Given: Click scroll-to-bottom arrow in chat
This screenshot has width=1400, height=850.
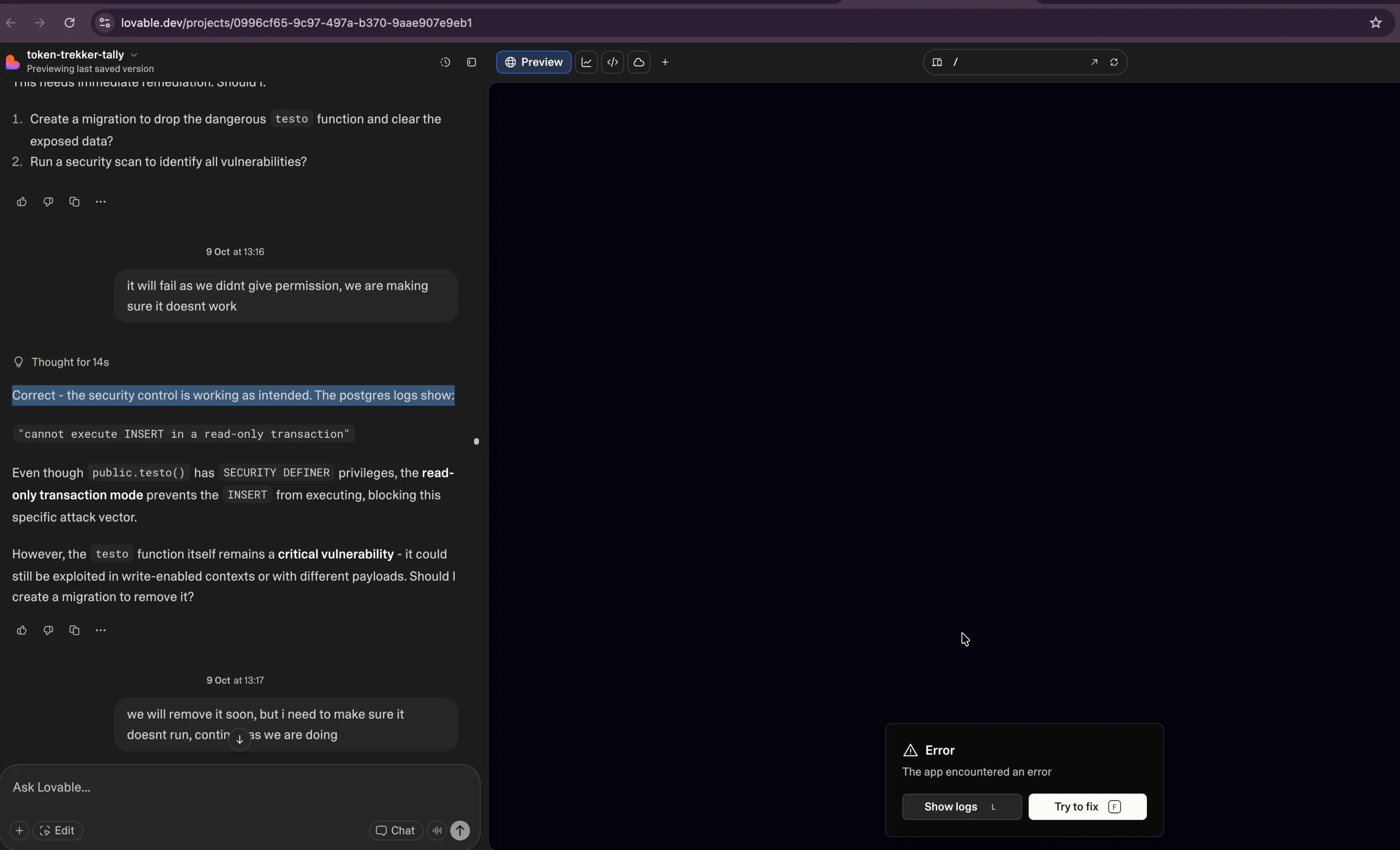Looking at the screenshot, I should click(x=239, y=739).
